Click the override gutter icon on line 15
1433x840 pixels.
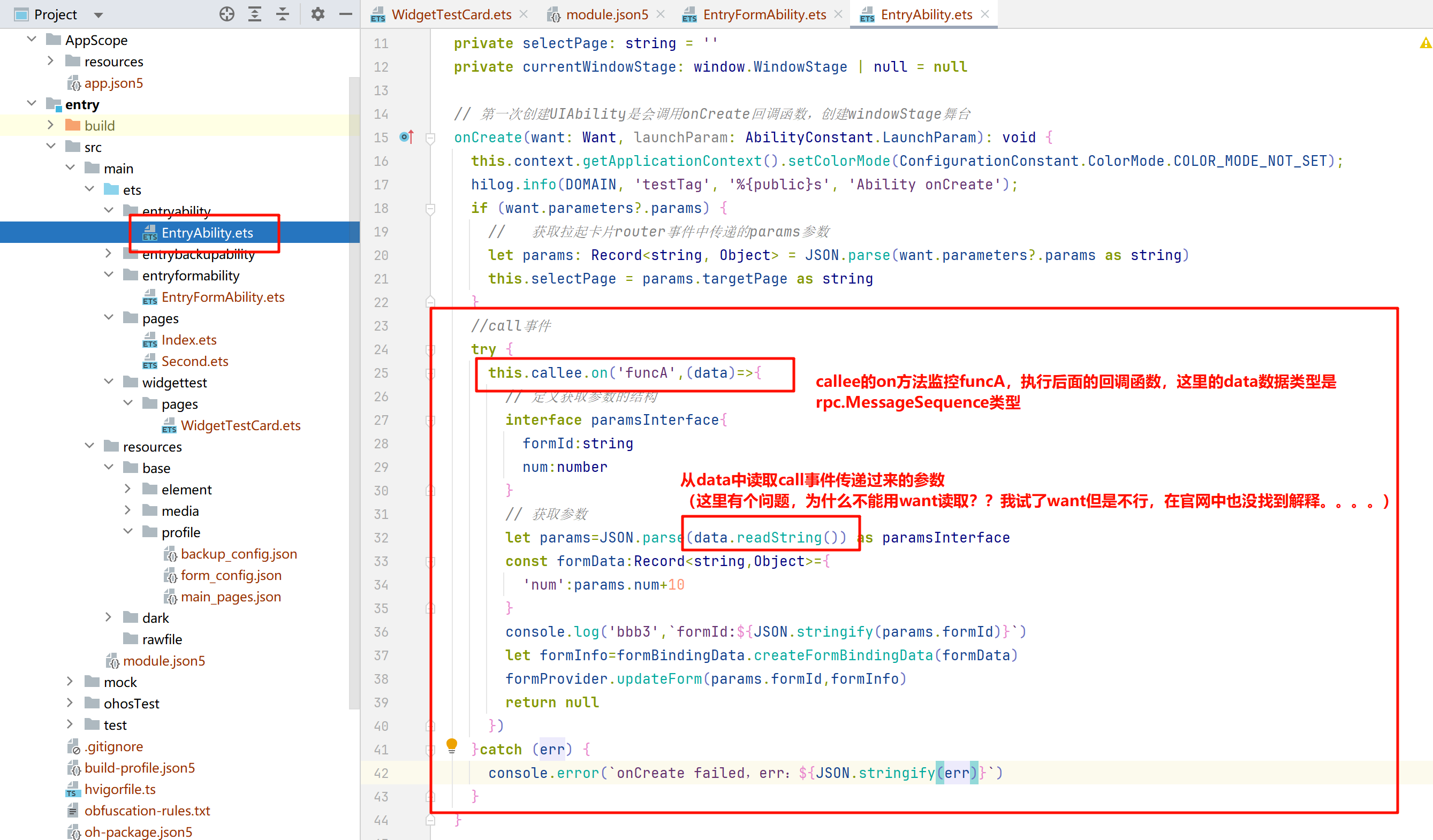(406, 137)
